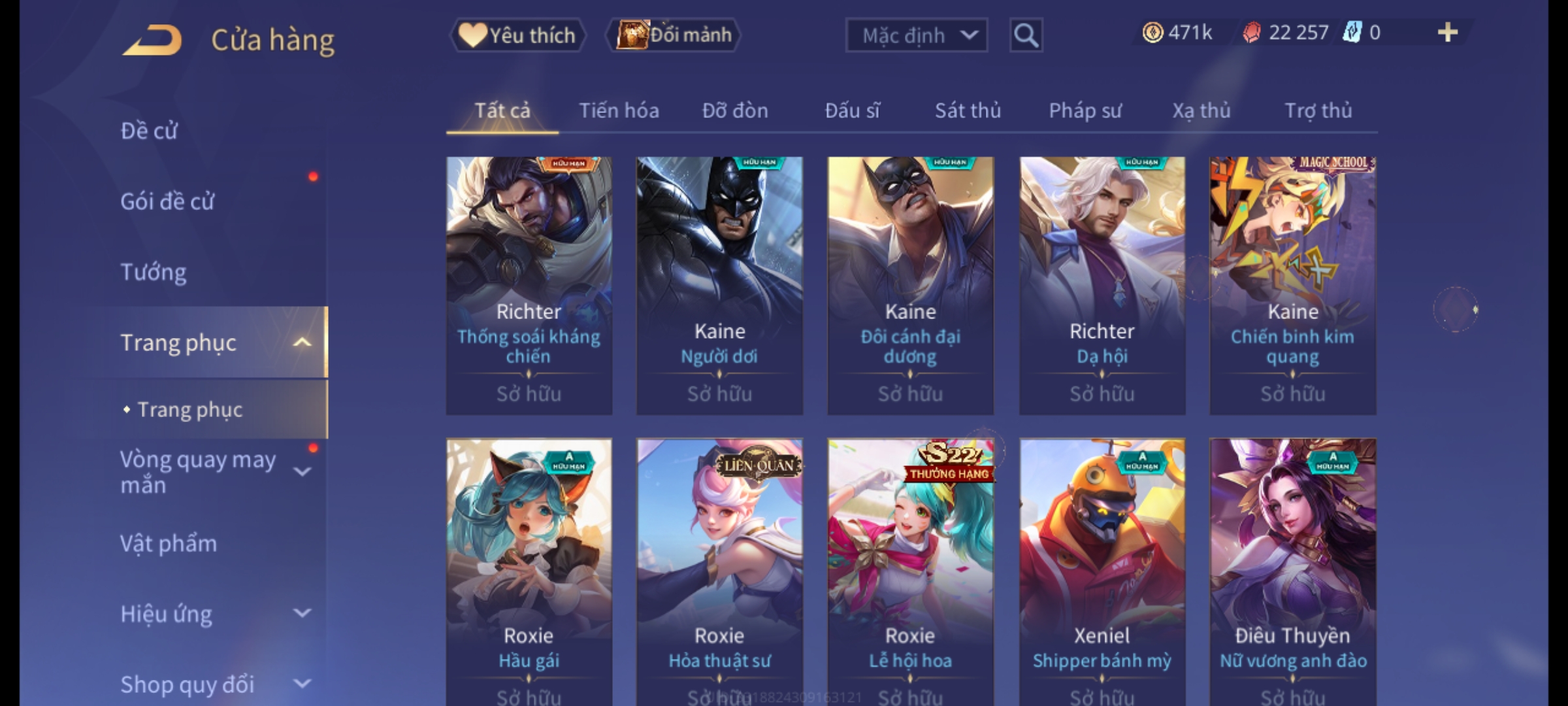Open Gói đề cử in the sidebar

pyautogui.click(x=167, y=201)
